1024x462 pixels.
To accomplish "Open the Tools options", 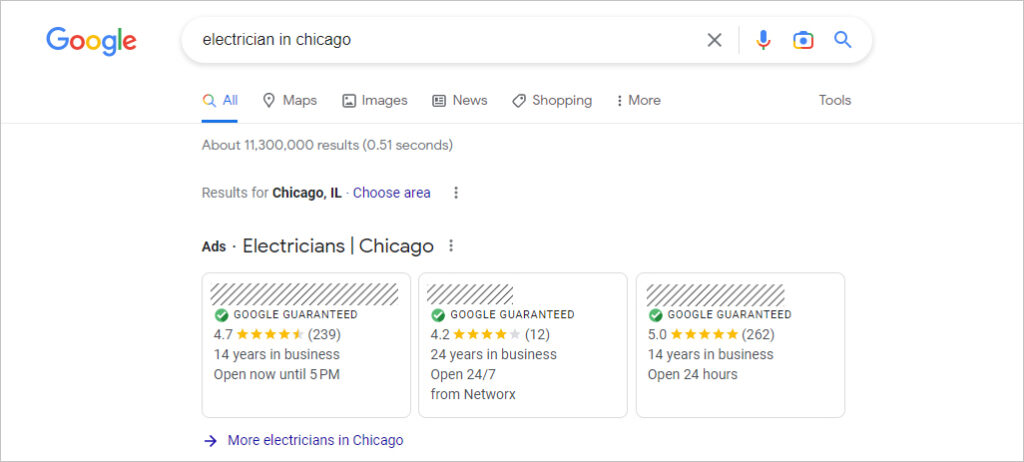I will pyautogui.click(x=835, y=100).
